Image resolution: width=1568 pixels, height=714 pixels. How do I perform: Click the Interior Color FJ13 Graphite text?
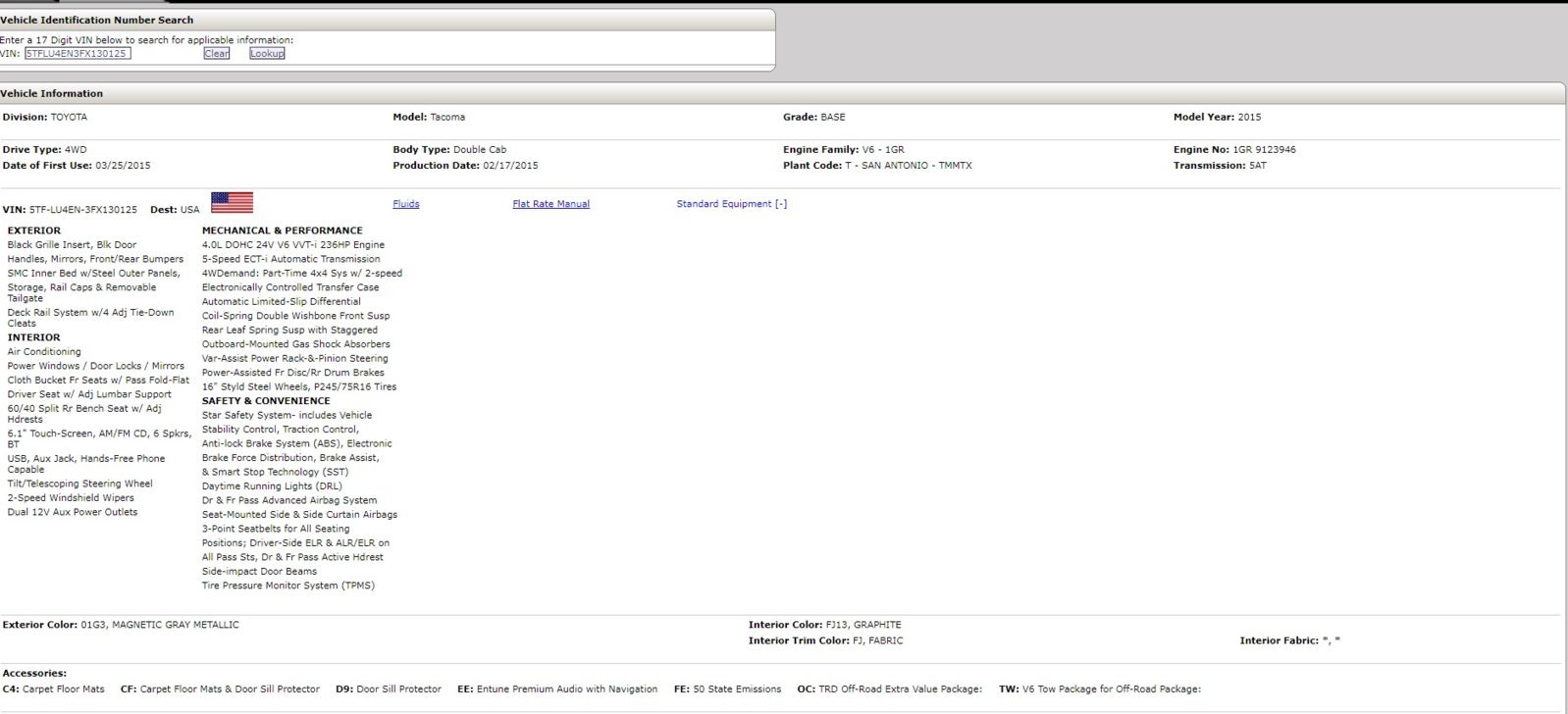(825, 625)
